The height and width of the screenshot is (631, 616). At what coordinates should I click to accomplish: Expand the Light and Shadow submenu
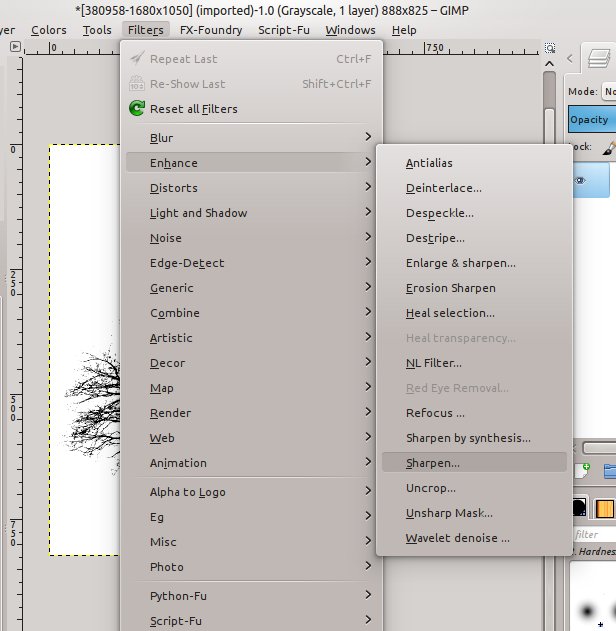(251, 212)
